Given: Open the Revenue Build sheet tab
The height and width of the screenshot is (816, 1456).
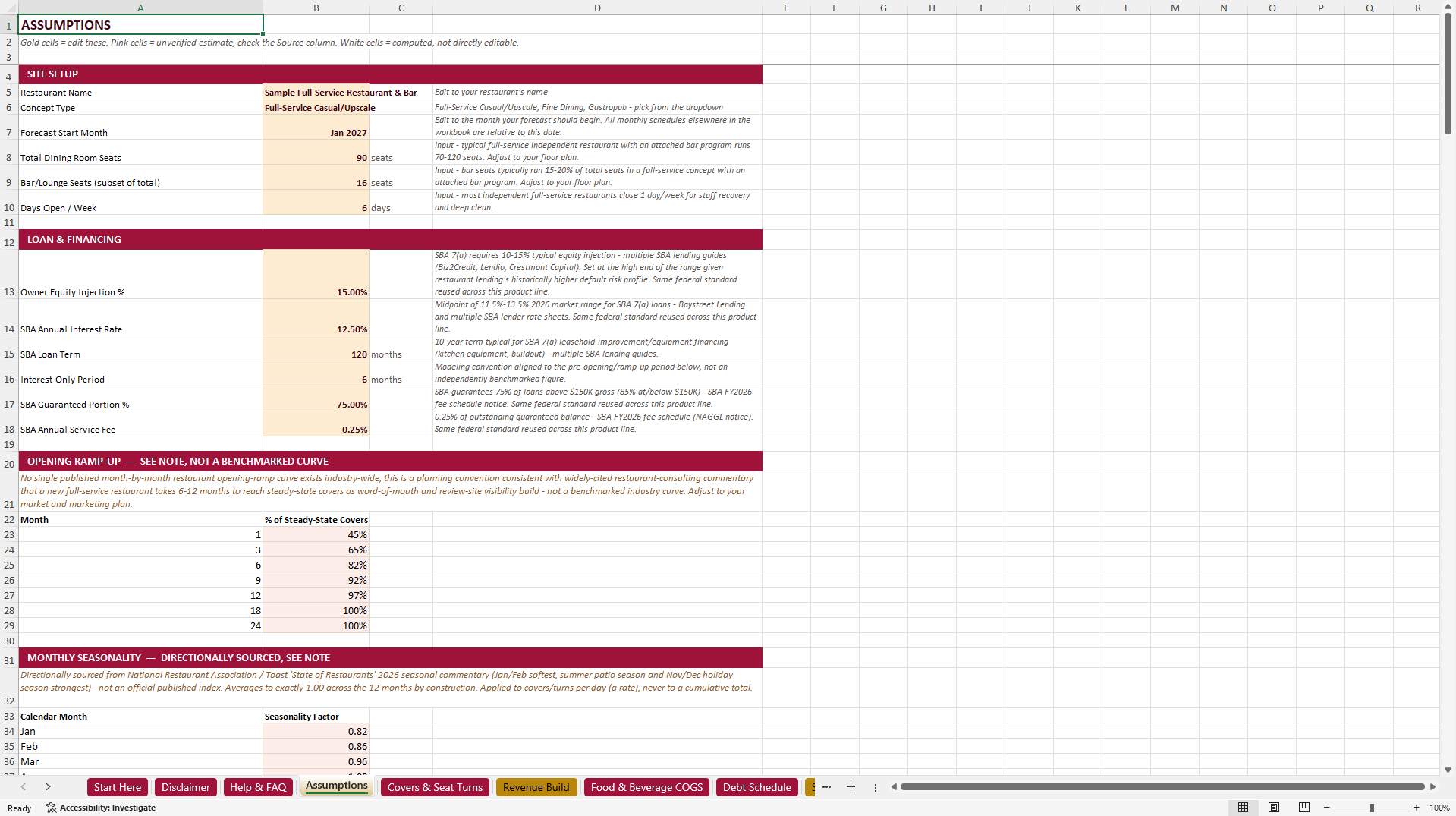Looking at the screenshot, I should [x=536, y=787].
